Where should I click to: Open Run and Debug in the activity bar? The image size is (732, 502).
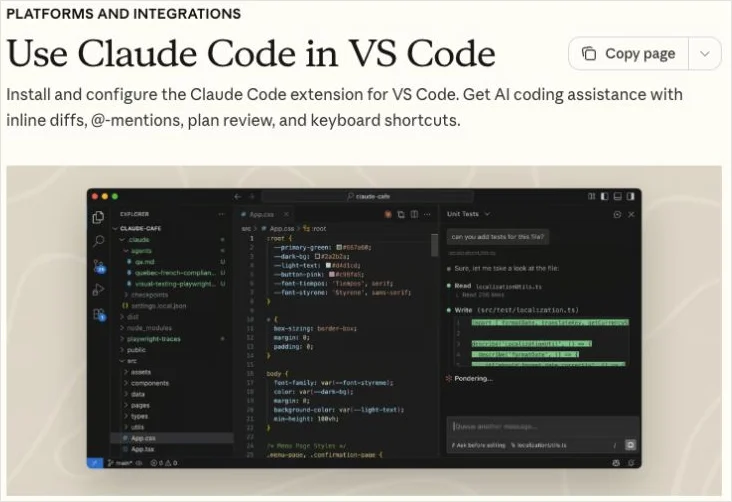click(99, 290)
